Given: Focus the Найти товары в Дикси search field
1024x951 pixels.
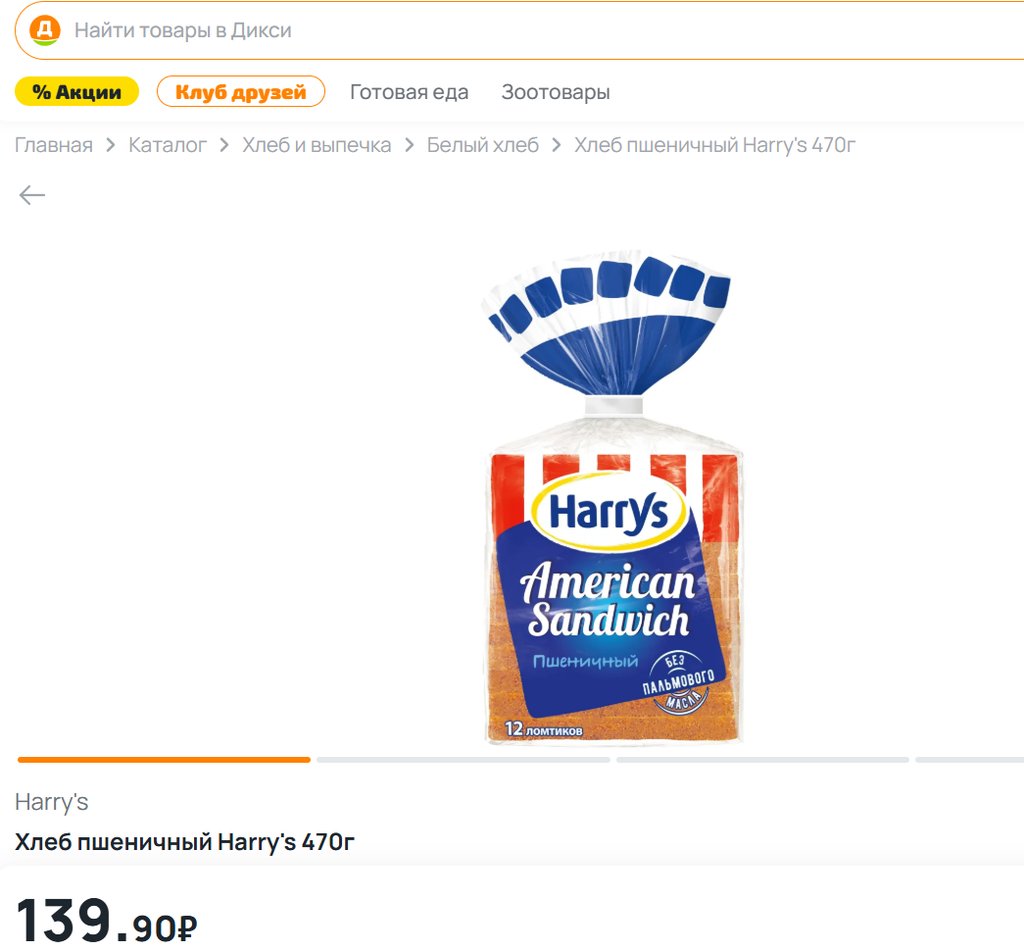Looking at the screenshot, I should point(500,30).
